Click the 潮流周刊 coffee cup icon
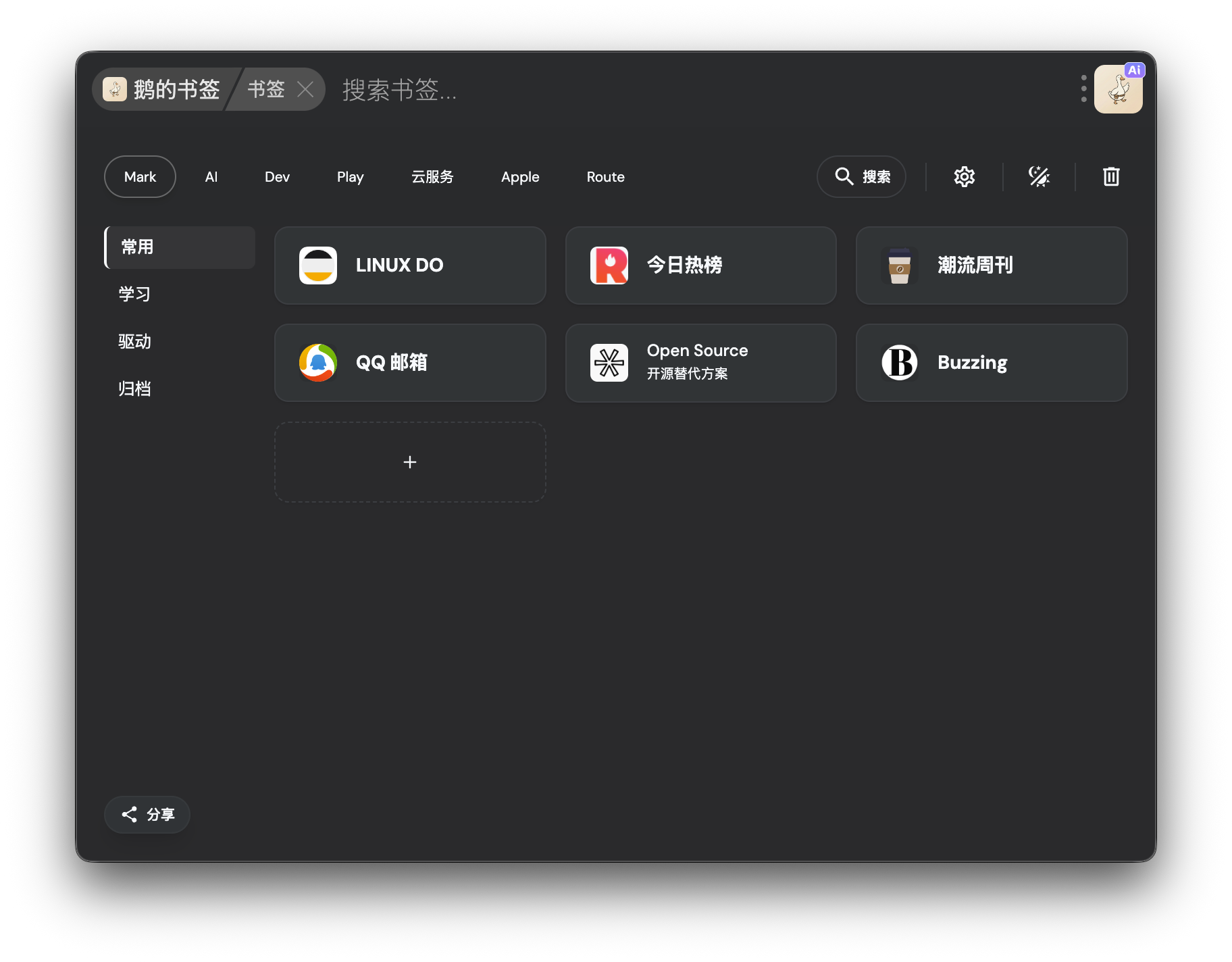The height and width of the screenshot is (962, 1232). coord(899,265)
